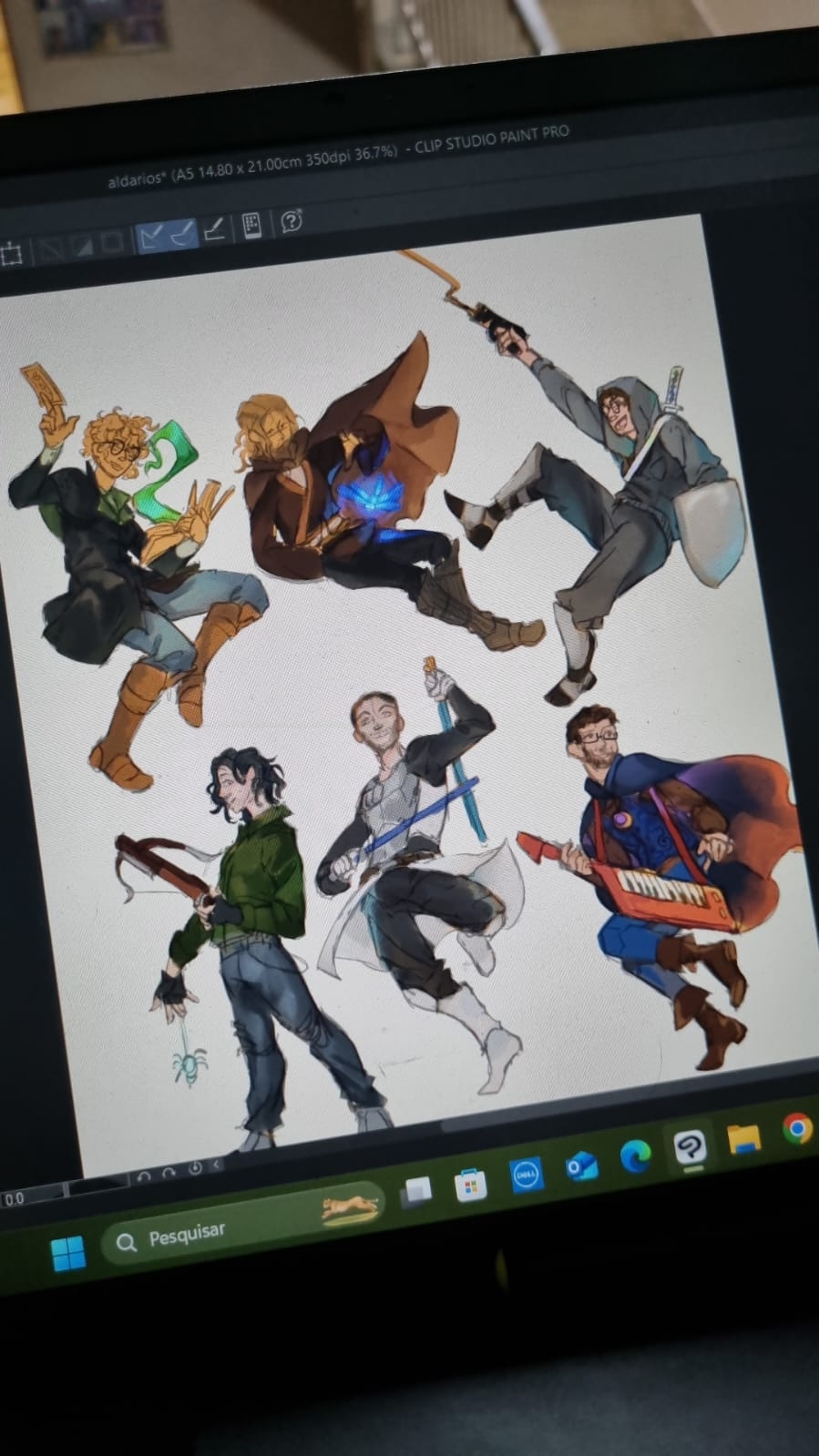Reset the canvas rotation

click(x=195, y=1168)
